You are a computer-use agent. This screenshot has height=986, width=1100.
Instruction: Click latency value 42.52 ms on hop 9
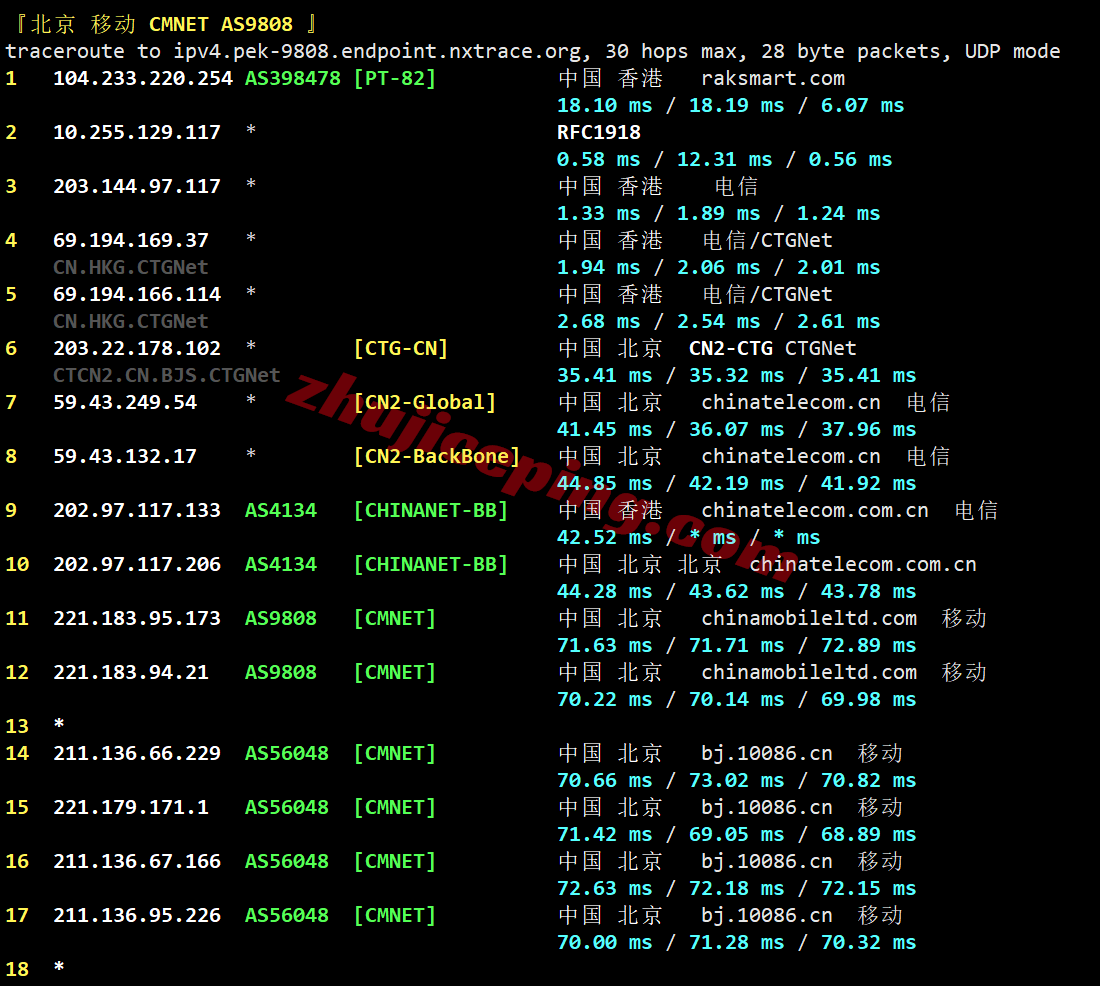pyautogui.click(x=604, y=538)
